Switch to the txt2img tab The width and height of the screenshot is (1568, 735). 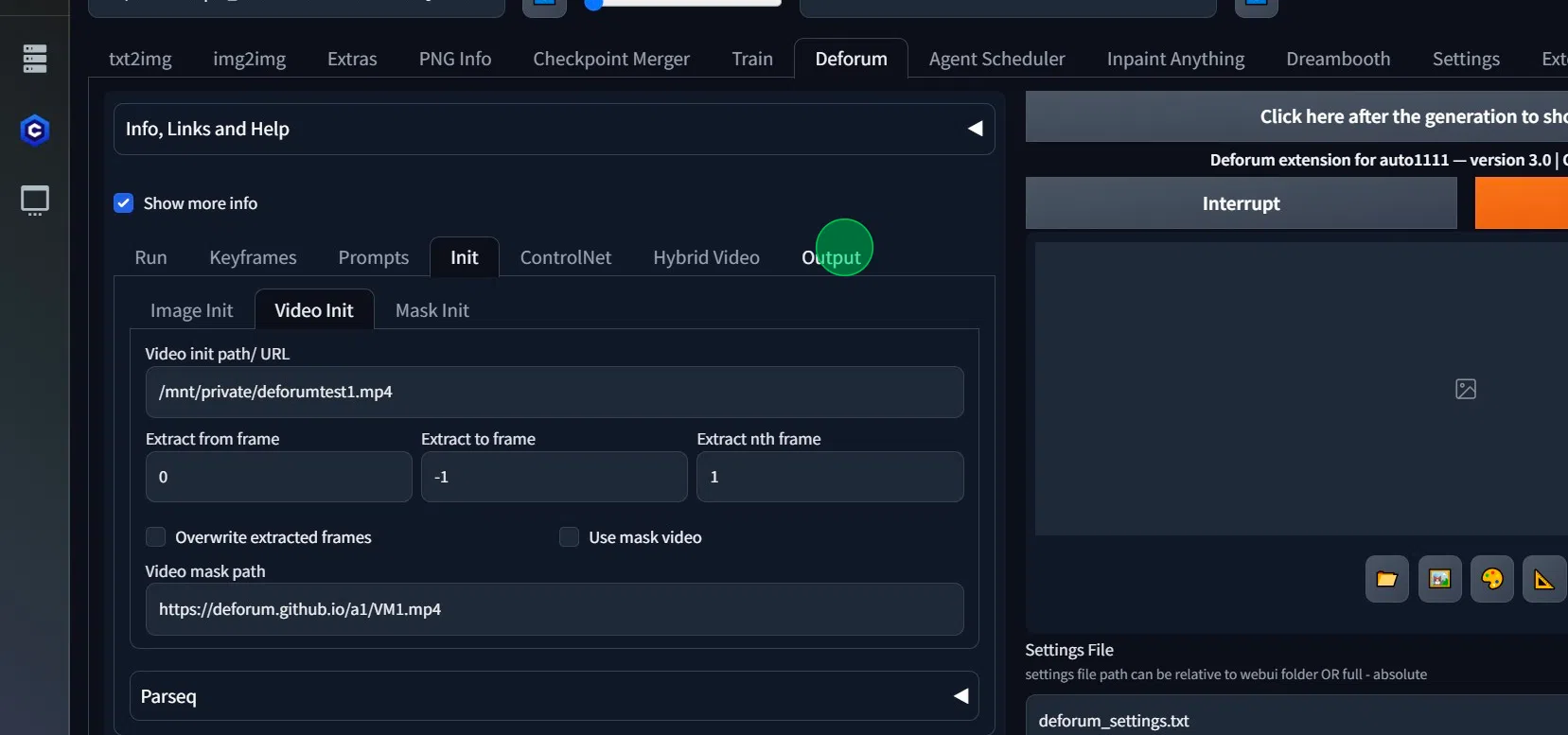click(x=140, y=59)
